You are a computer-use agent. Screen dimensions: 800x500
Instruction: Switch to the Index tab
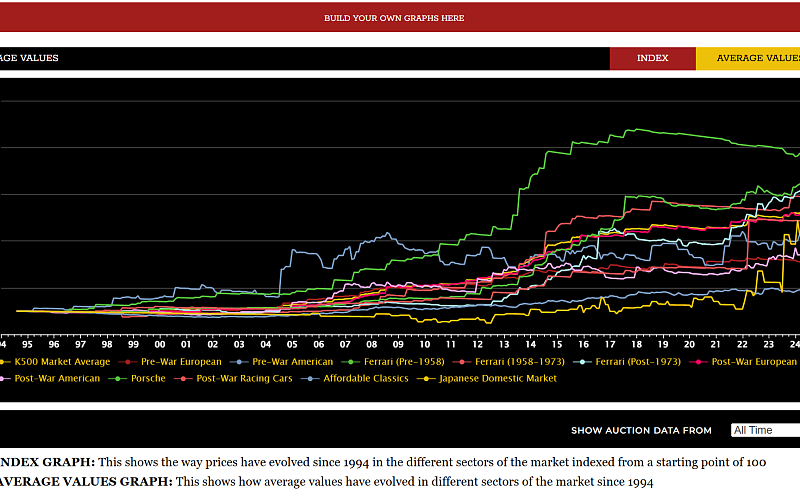point(652,58)
